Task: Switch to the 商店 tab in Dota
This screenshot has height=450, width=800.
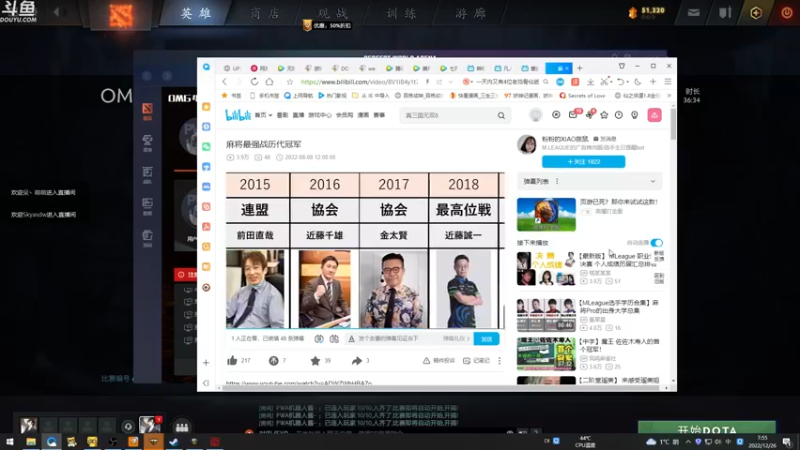Action: click(265, 13)
